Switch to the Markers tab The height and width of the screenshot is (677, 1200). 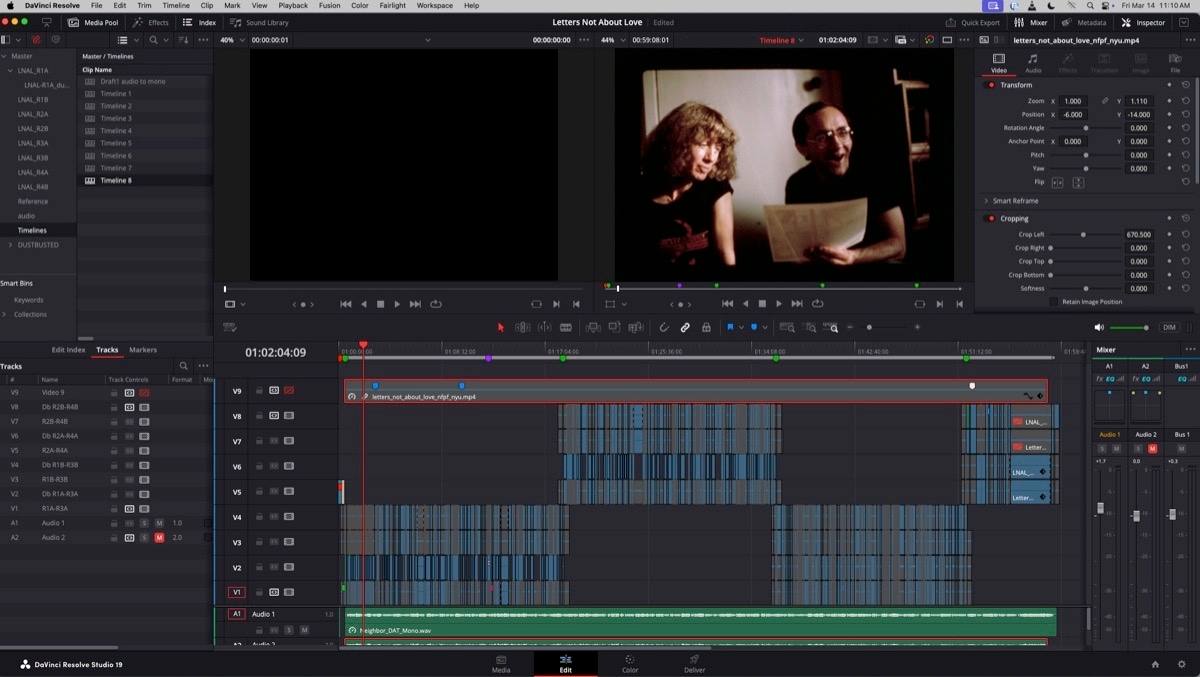point(143,350)
